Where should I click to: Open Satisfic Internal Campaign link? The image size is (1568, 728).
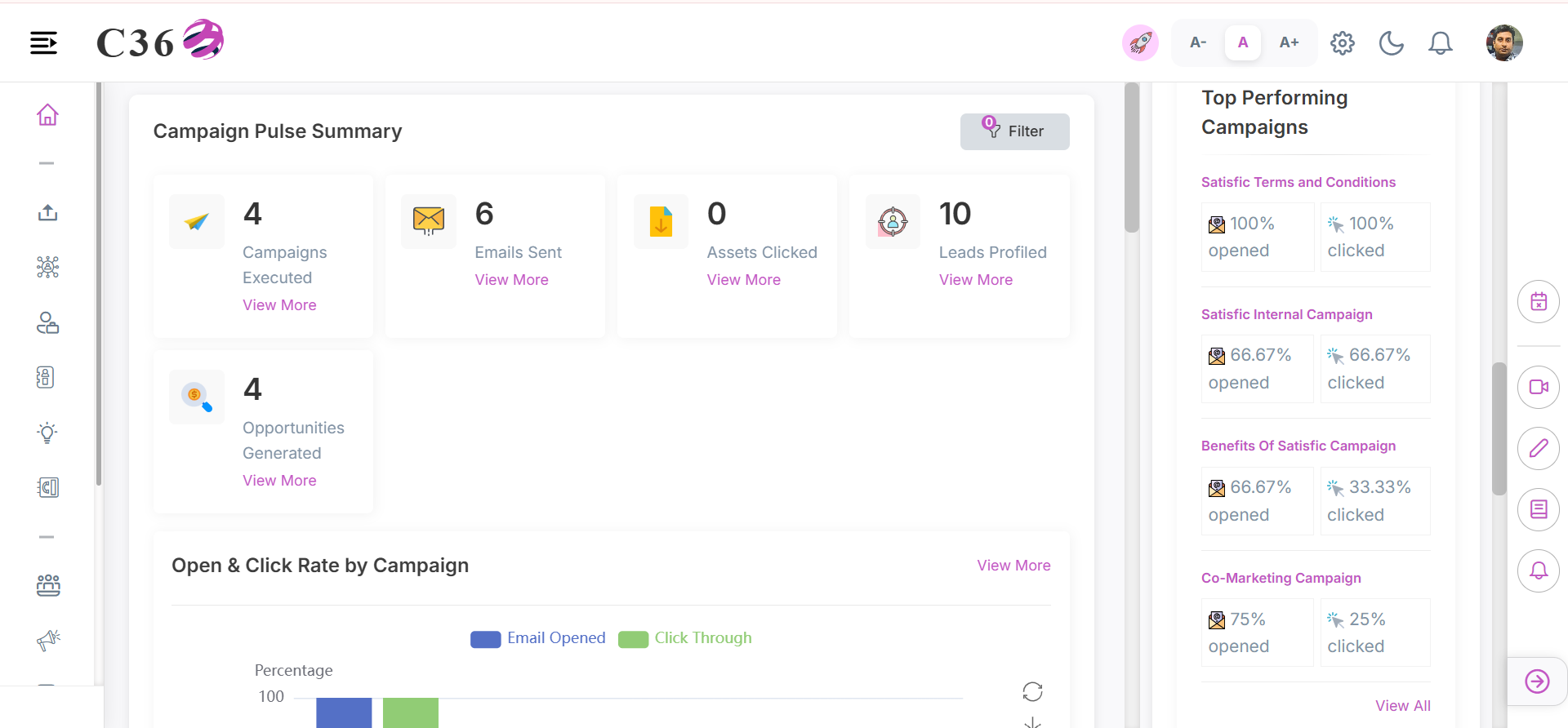coord(1286,314)
